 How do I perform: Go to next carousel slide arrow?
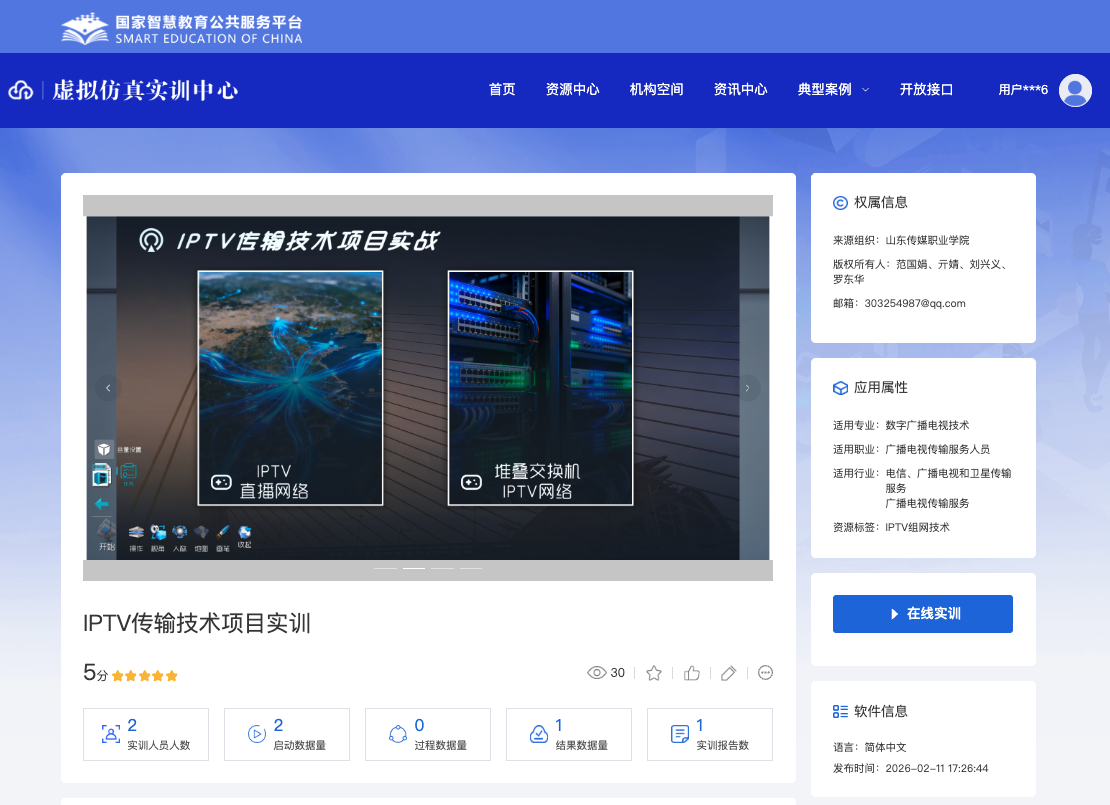click(x=747, y=388)
